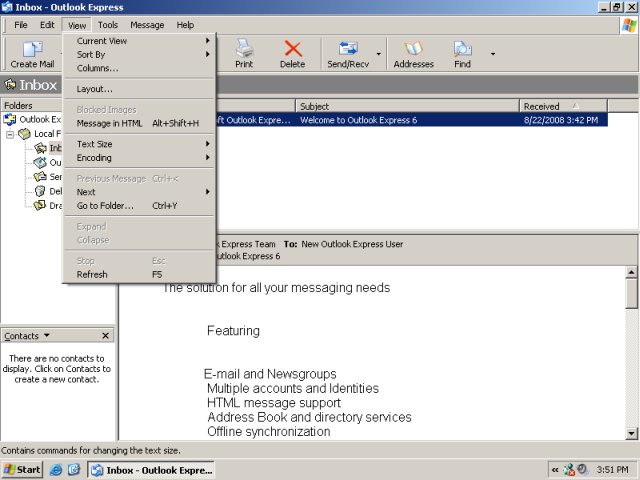Select the Outbox folder icon in tree
The image size is (640, 480).
click(40, 162)
